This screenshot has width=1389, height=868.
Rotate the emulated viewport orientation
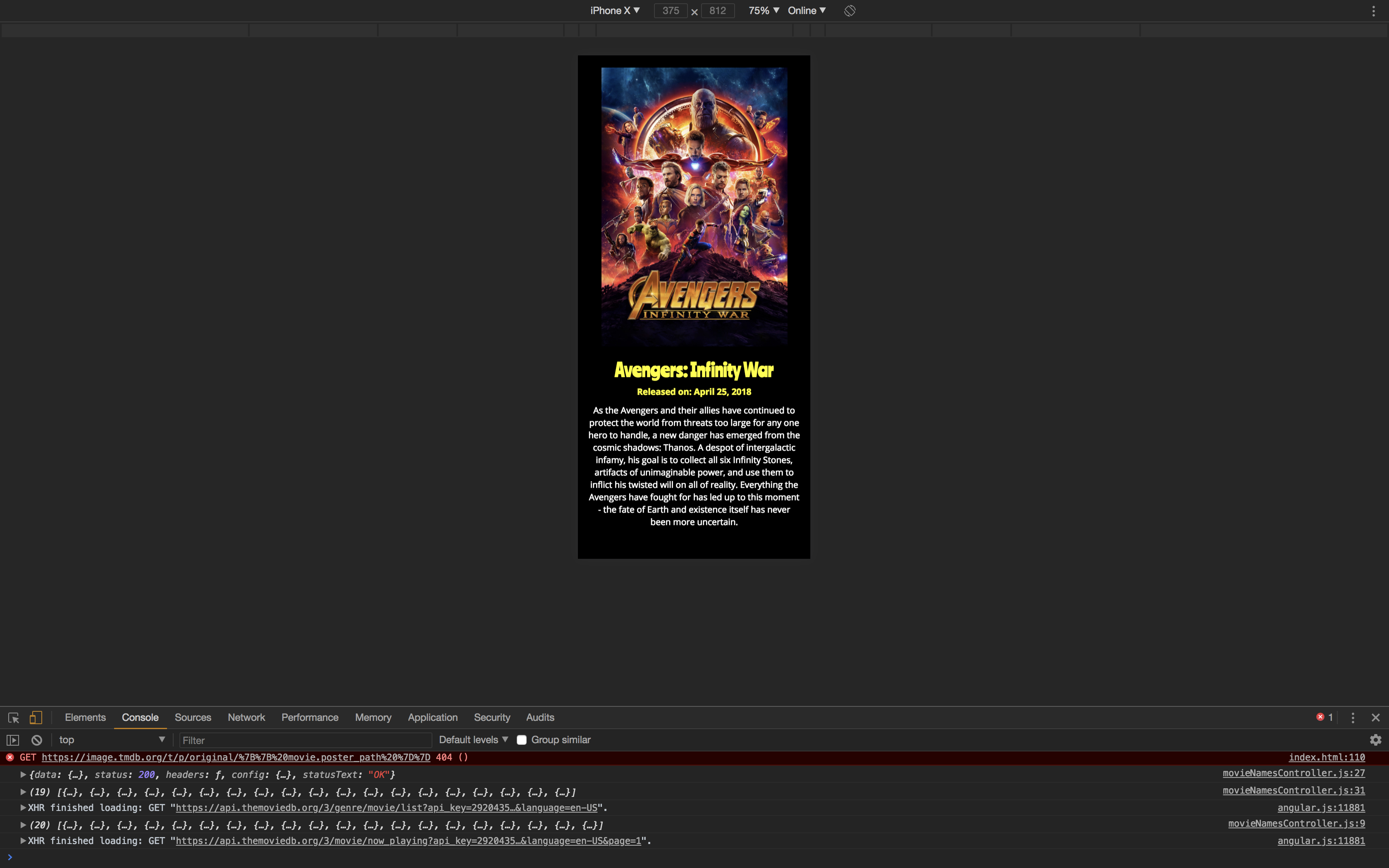pos(849,10)
